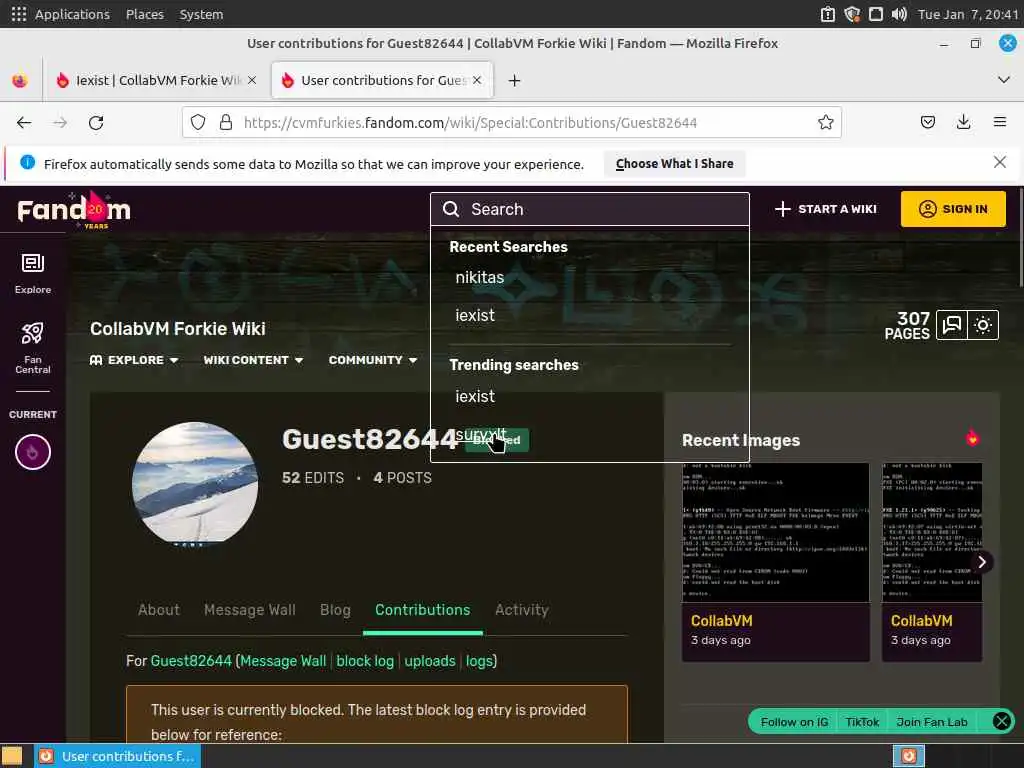Screen dimensions: 1024x768
Task: Click the volume speaker icon in system tray
Action: (899, 14)
